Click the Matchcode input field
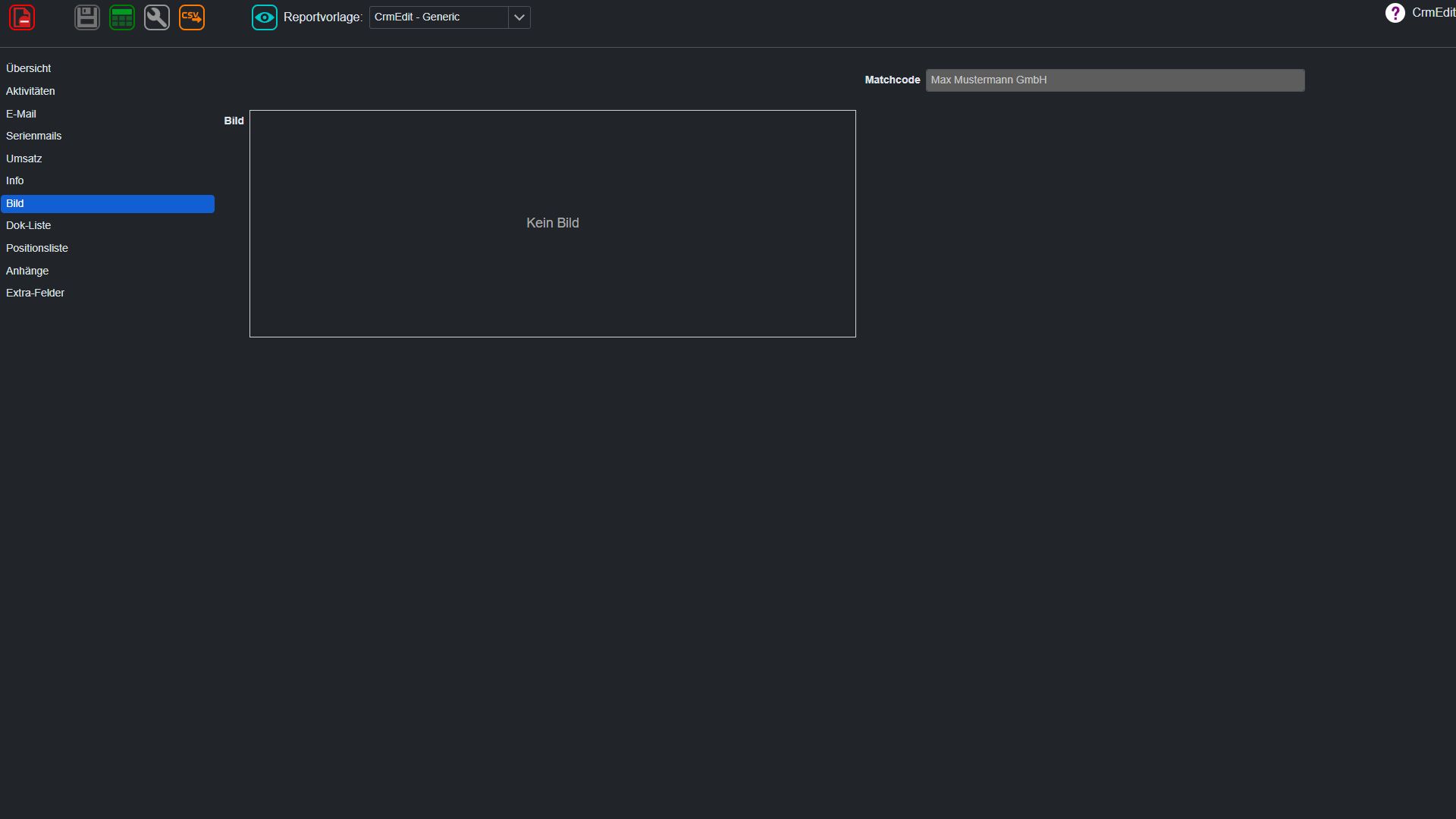Viewport: 1456px width, 819px height. (x=1115, y=80)
